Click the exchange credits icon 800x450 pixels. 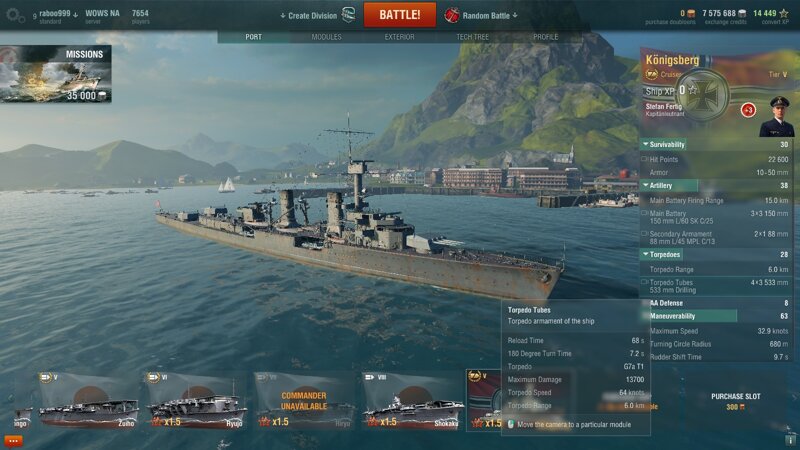click(x=742, y=13)
